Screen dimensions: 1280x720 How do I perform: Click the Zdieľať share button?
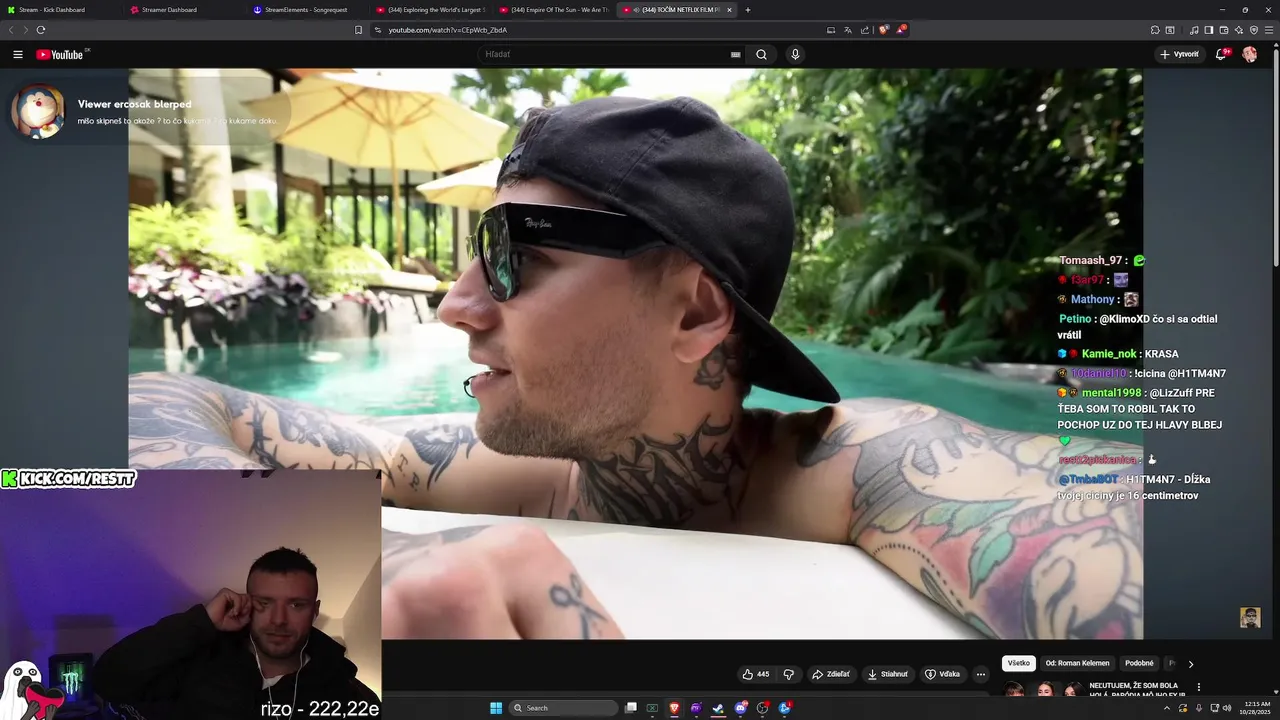pyautogui.click(x=831, y=674)
